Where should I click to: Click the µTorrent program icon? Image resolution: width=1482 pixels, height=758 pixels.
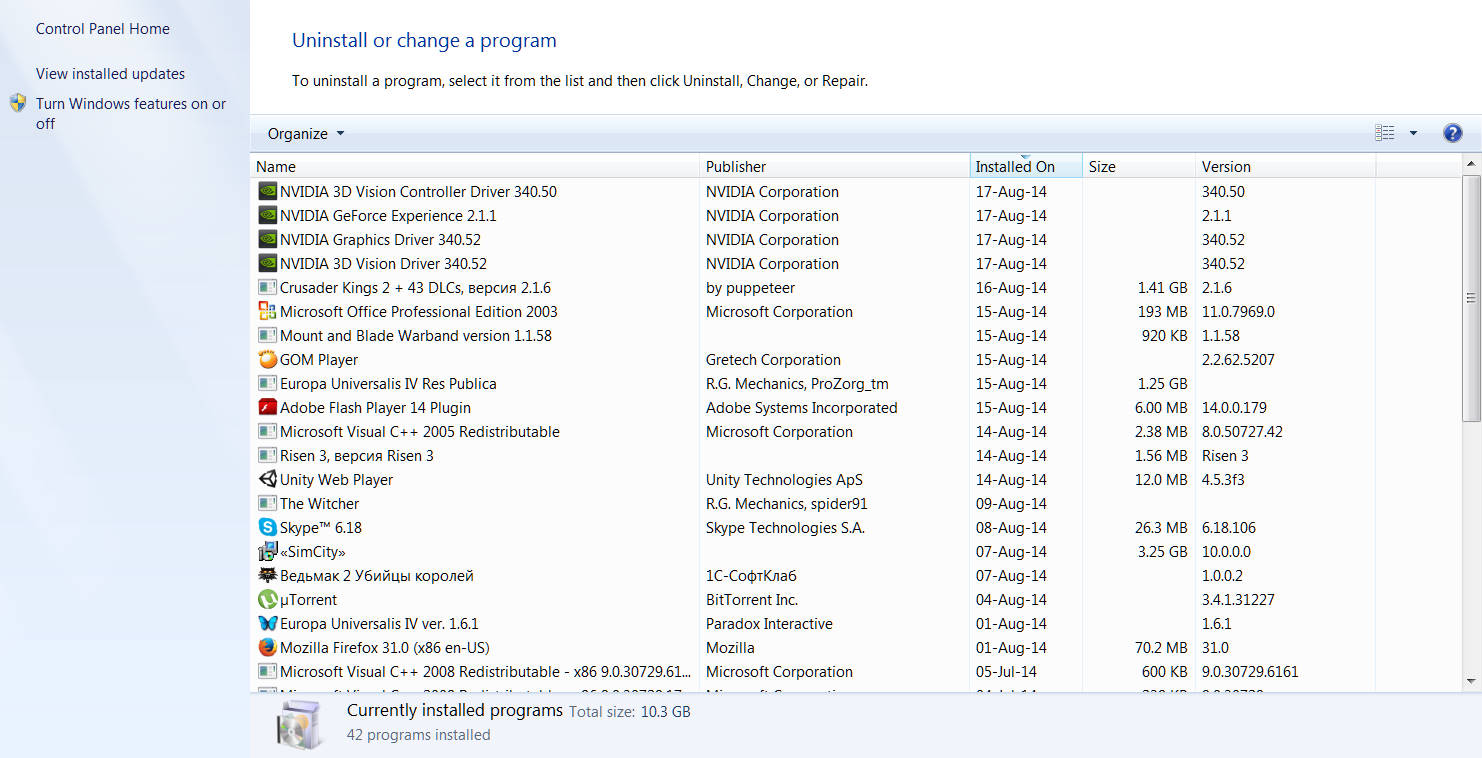tap(267, 600)
